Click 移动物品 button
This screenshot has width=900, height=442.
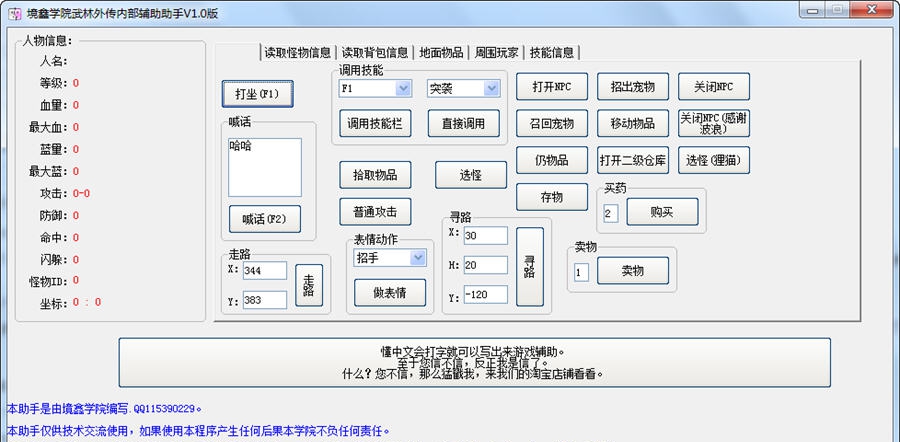[x=633, y=123]
